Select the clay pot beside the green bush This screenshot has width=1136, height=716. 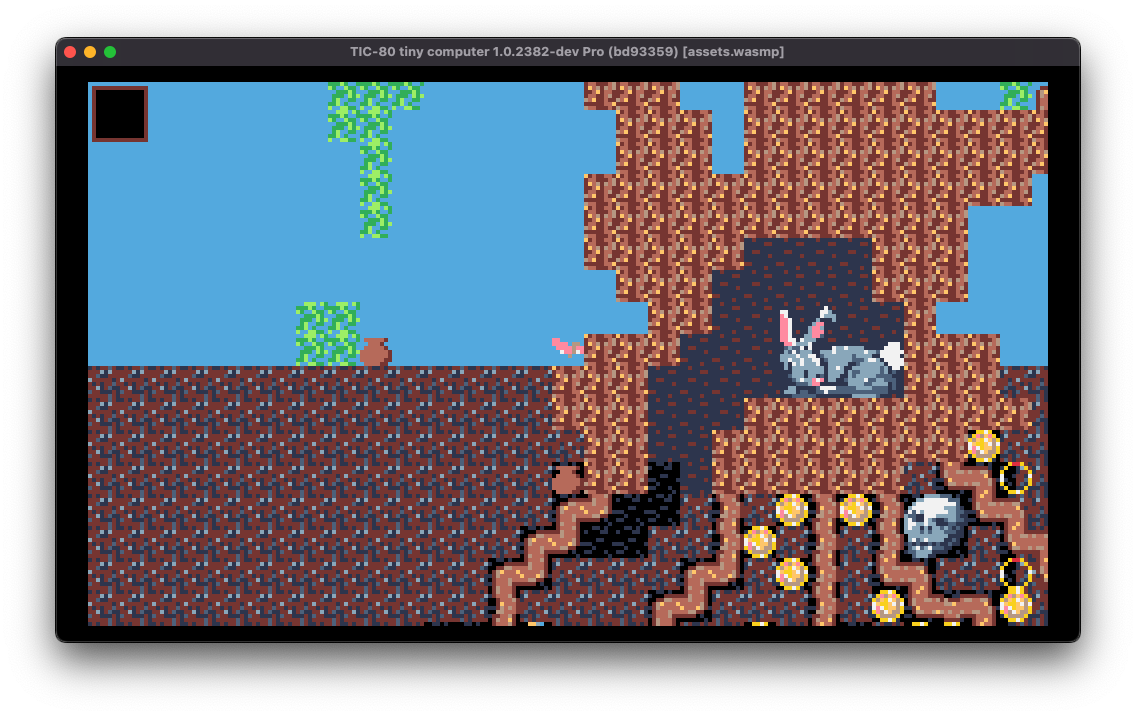[375, 352]
